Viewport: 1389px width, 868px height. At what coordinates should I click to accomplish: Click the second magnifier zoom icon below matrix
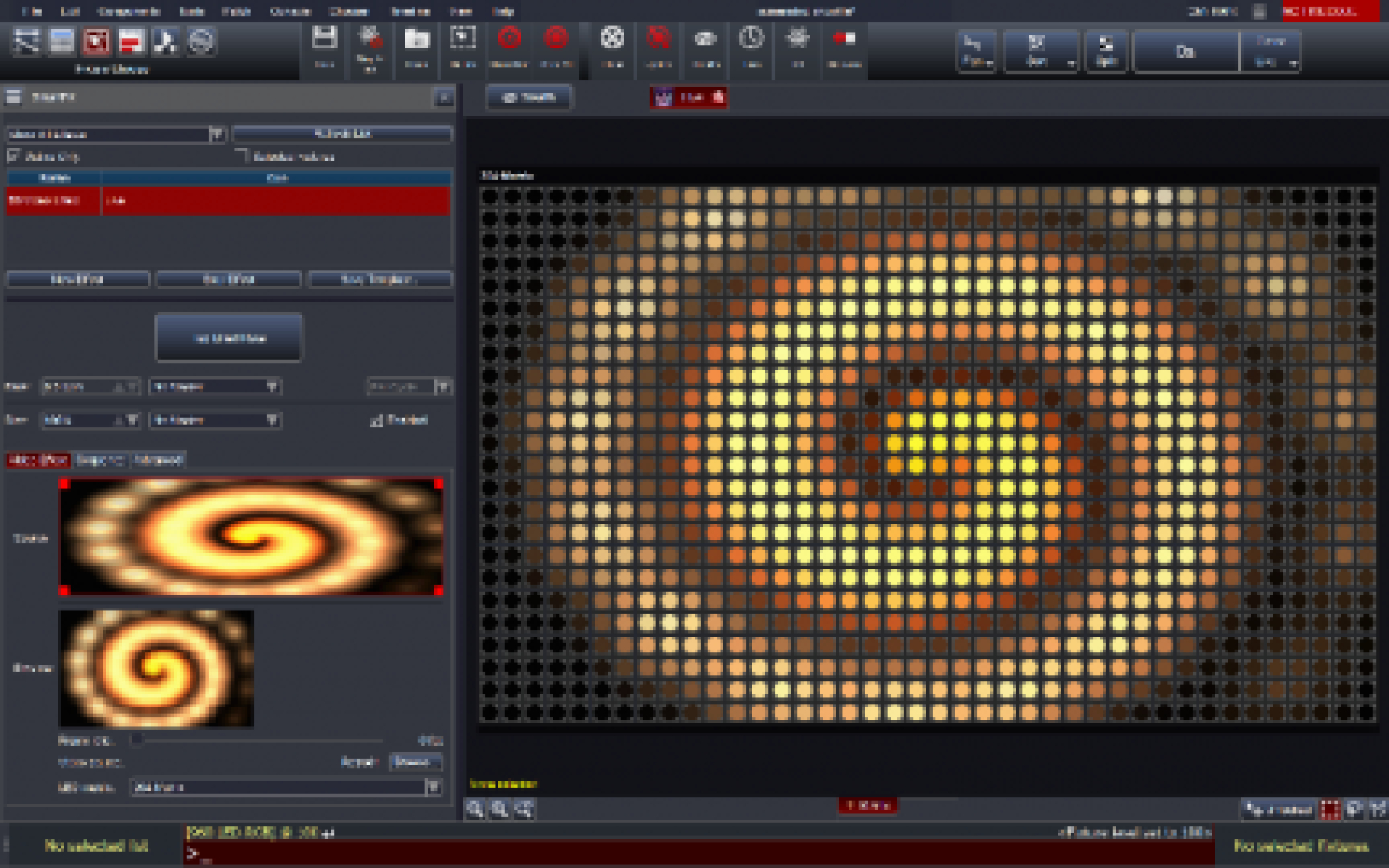(500, 809)
